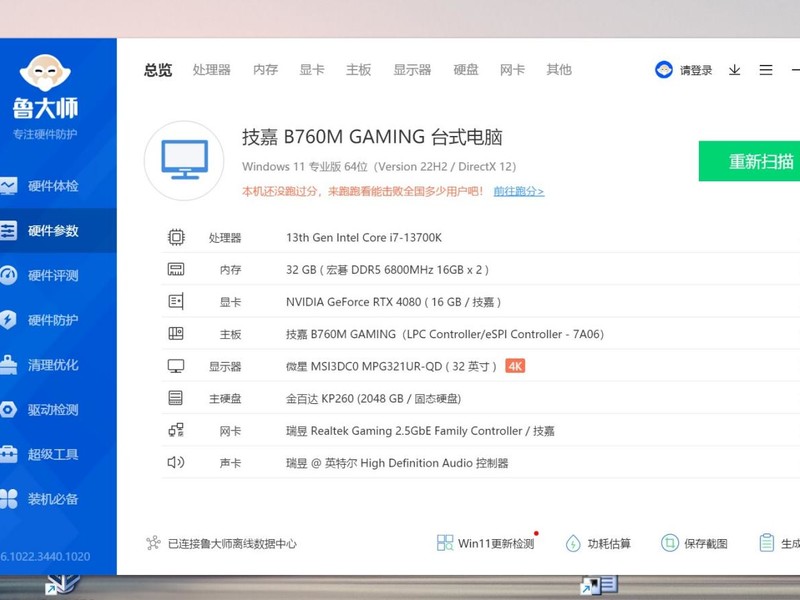Click Windows 11 专业版 64位 version text
Image resolution: width=800 pixels, height=600 pixels.
pos(379,166)
